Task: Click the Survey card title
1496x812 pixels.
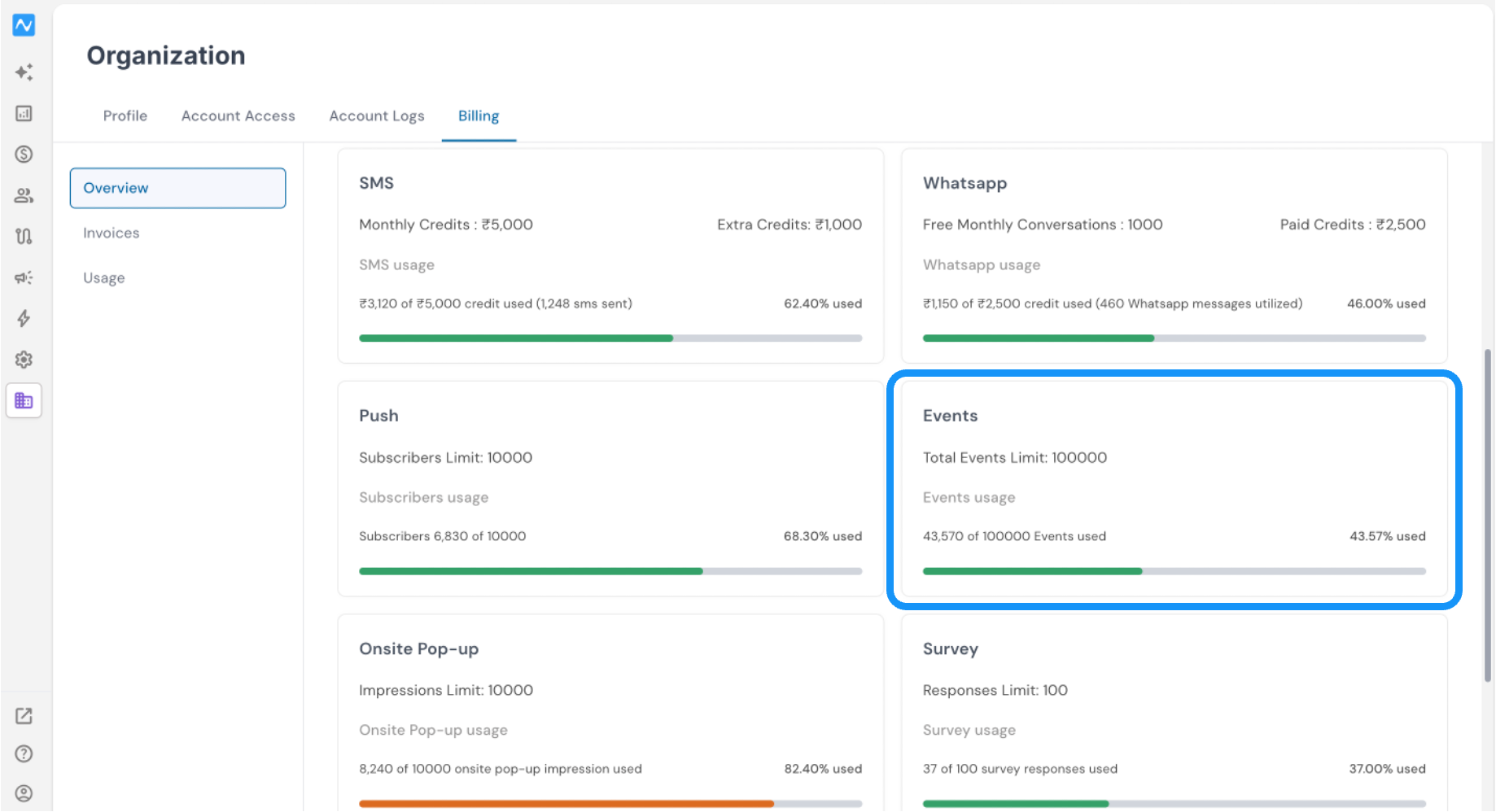Action: click(x=951, y=648)
